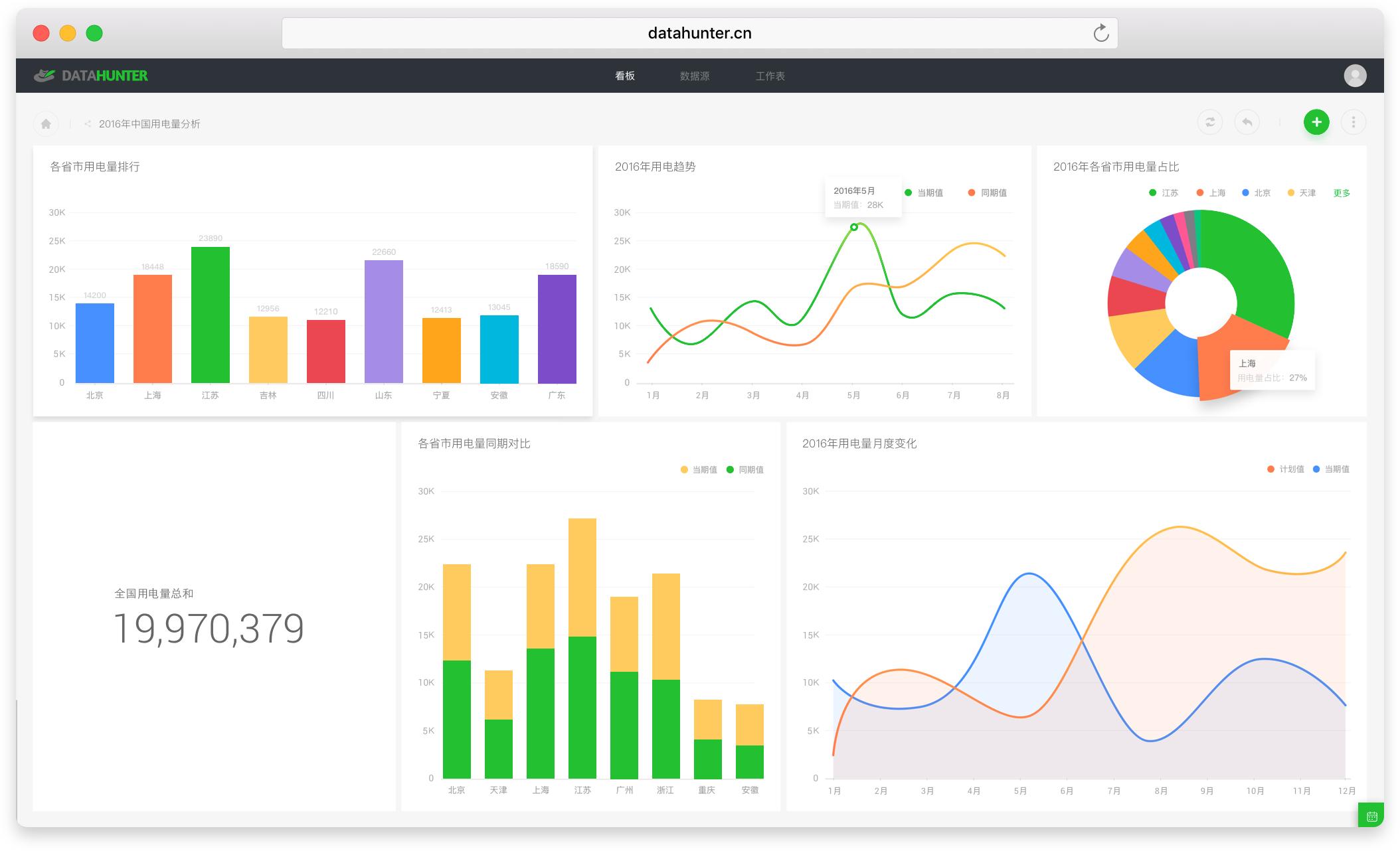Open the 看板 tab
The image size is (1400, 851).
[624, 76]
